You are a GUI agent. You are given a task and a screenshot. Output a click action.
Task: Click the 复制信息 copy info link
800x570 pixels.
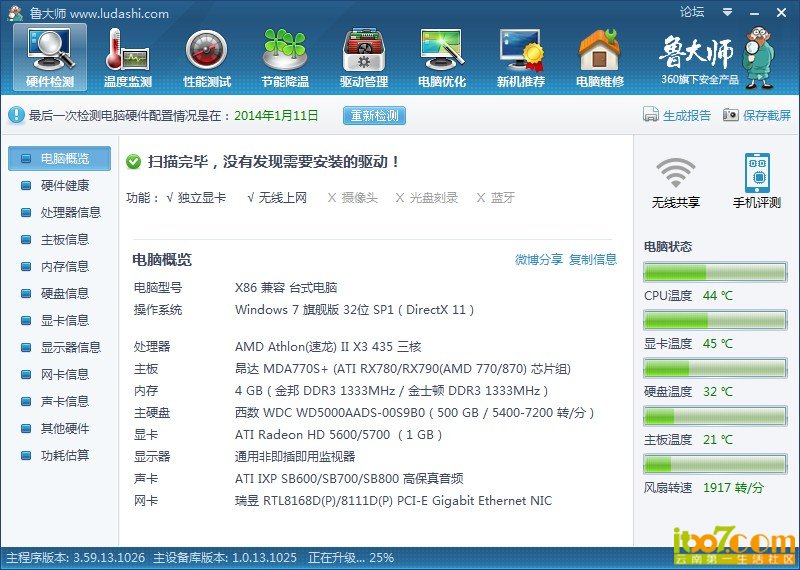593,260
